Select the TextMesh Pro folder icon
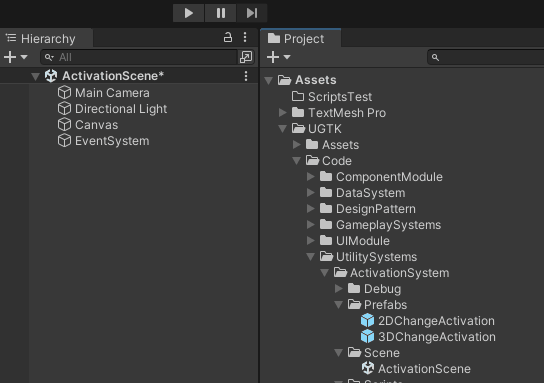544x383 pixels. 298,112
